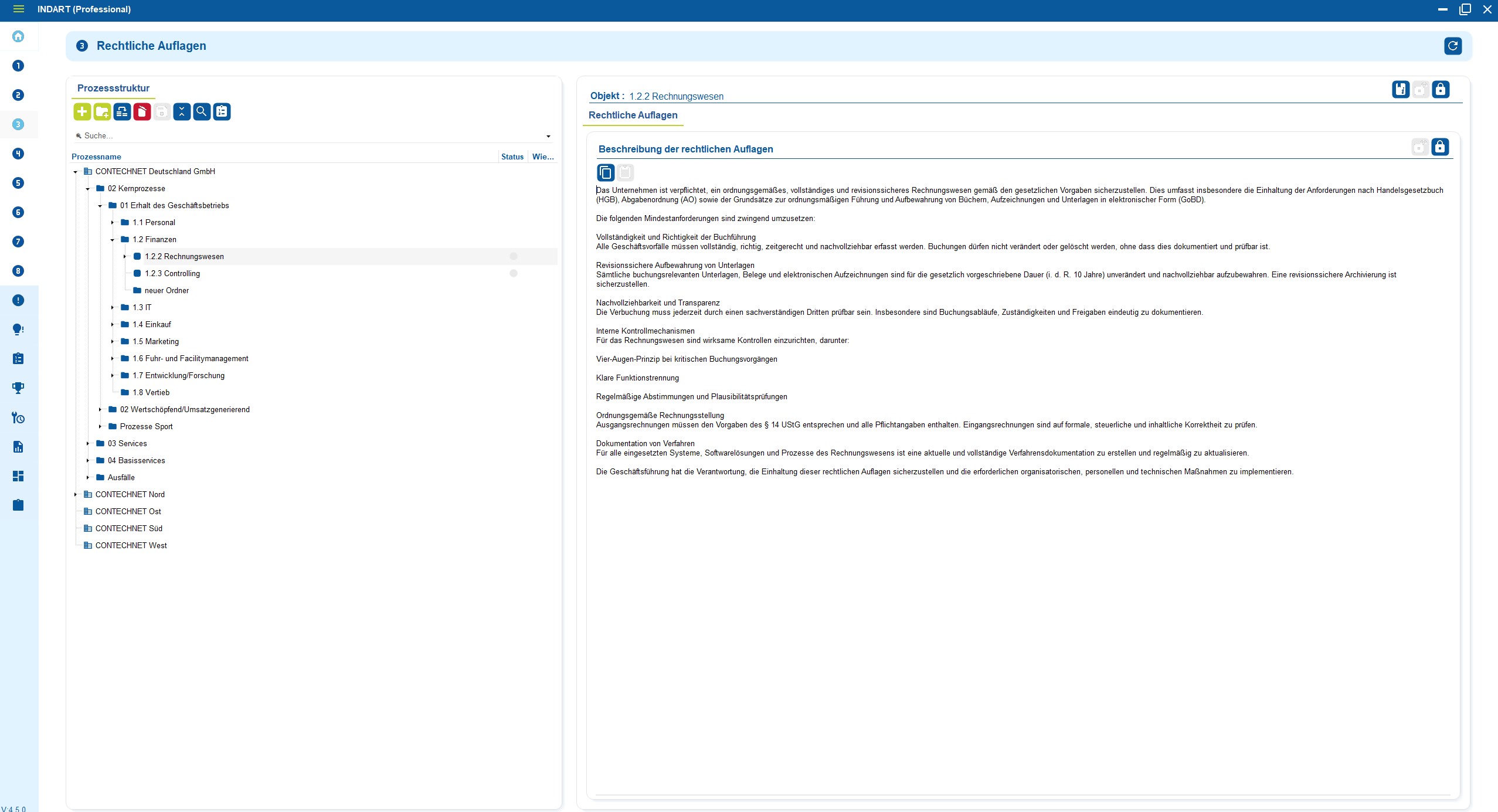Expand the 1.3 IT folder

(x=113, y=307)
